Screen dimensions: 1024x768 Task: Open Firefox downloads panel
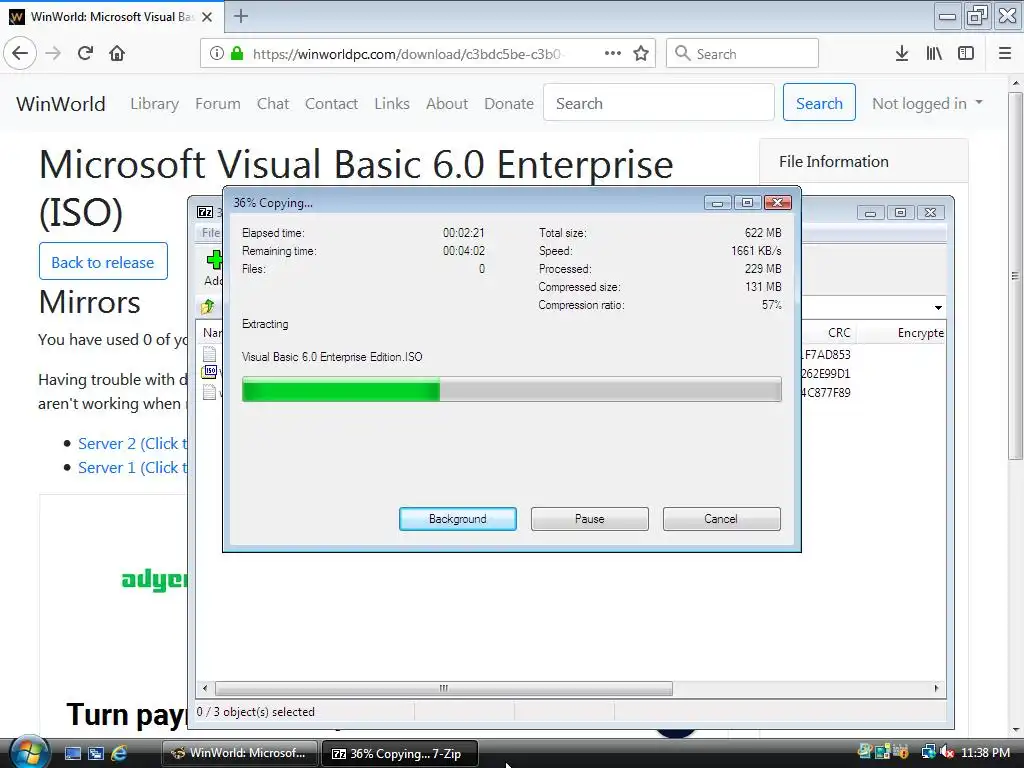[x=902, y=54]
